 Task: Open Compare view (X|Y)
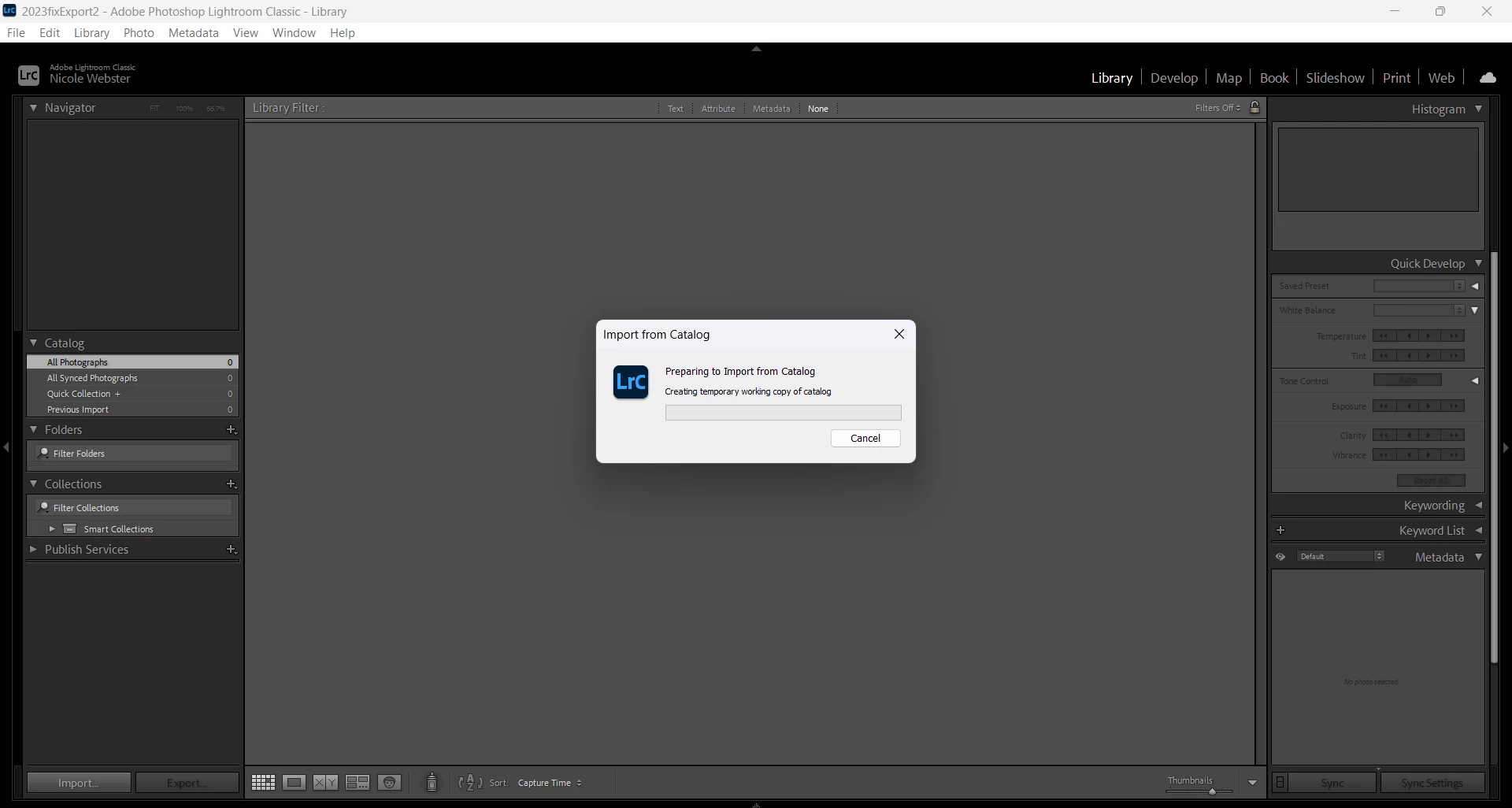[x=325, y=782]
